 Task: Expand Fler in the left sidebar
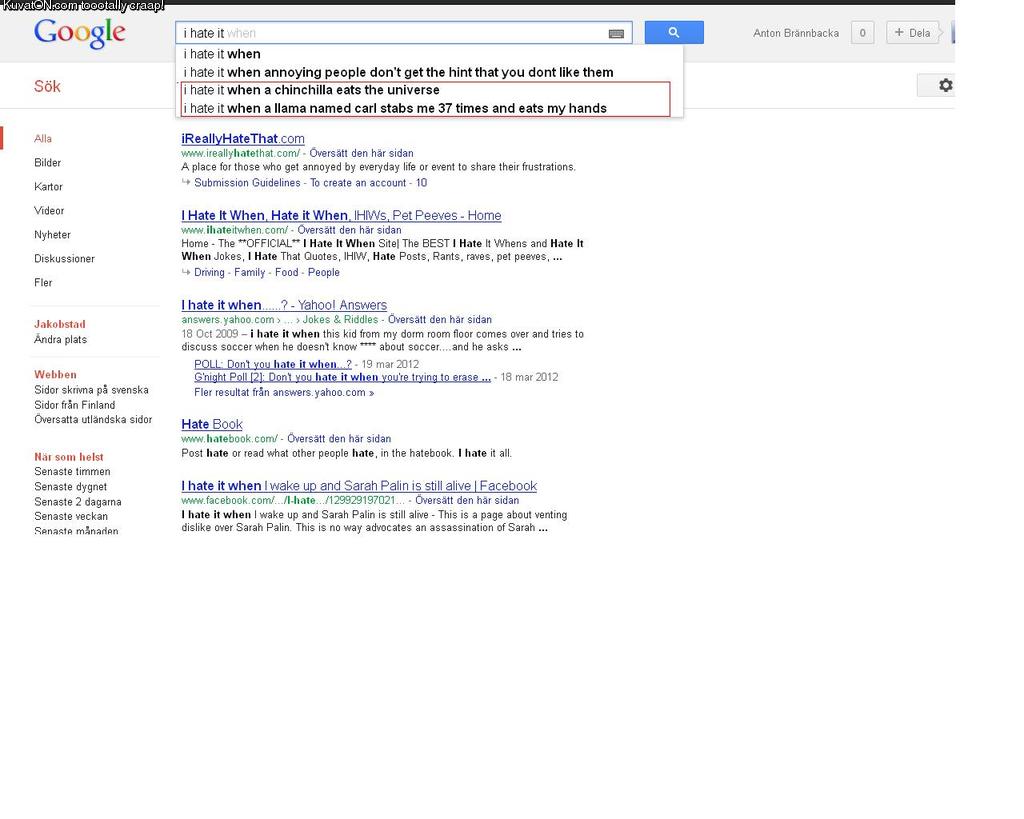[x=43, y=283]
